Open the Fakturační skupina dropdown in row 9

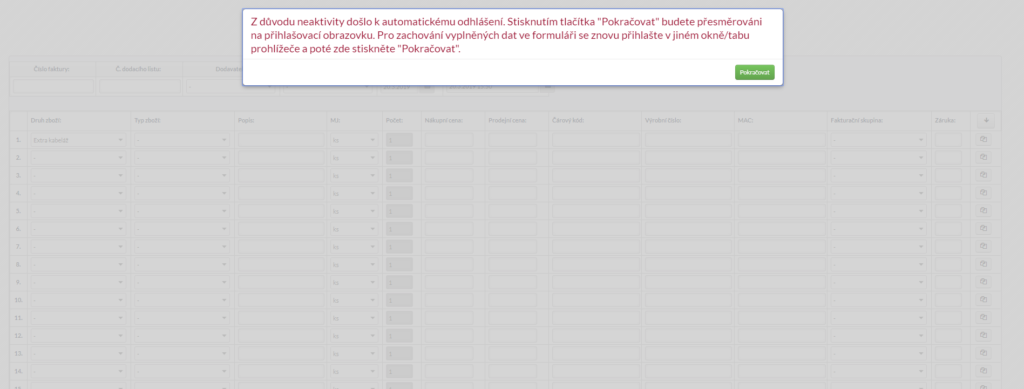pos(878,282)
